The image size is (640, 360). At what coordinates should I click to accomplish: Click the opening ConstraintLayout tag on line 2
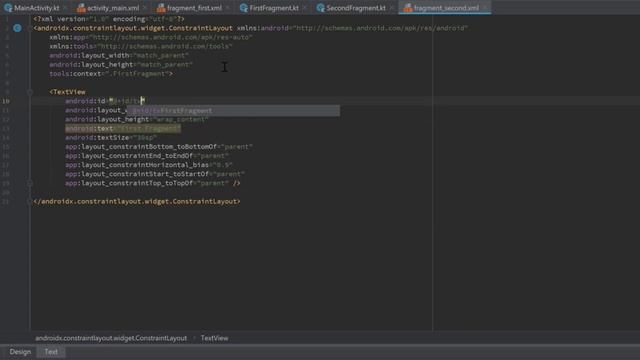coord(133,28)
